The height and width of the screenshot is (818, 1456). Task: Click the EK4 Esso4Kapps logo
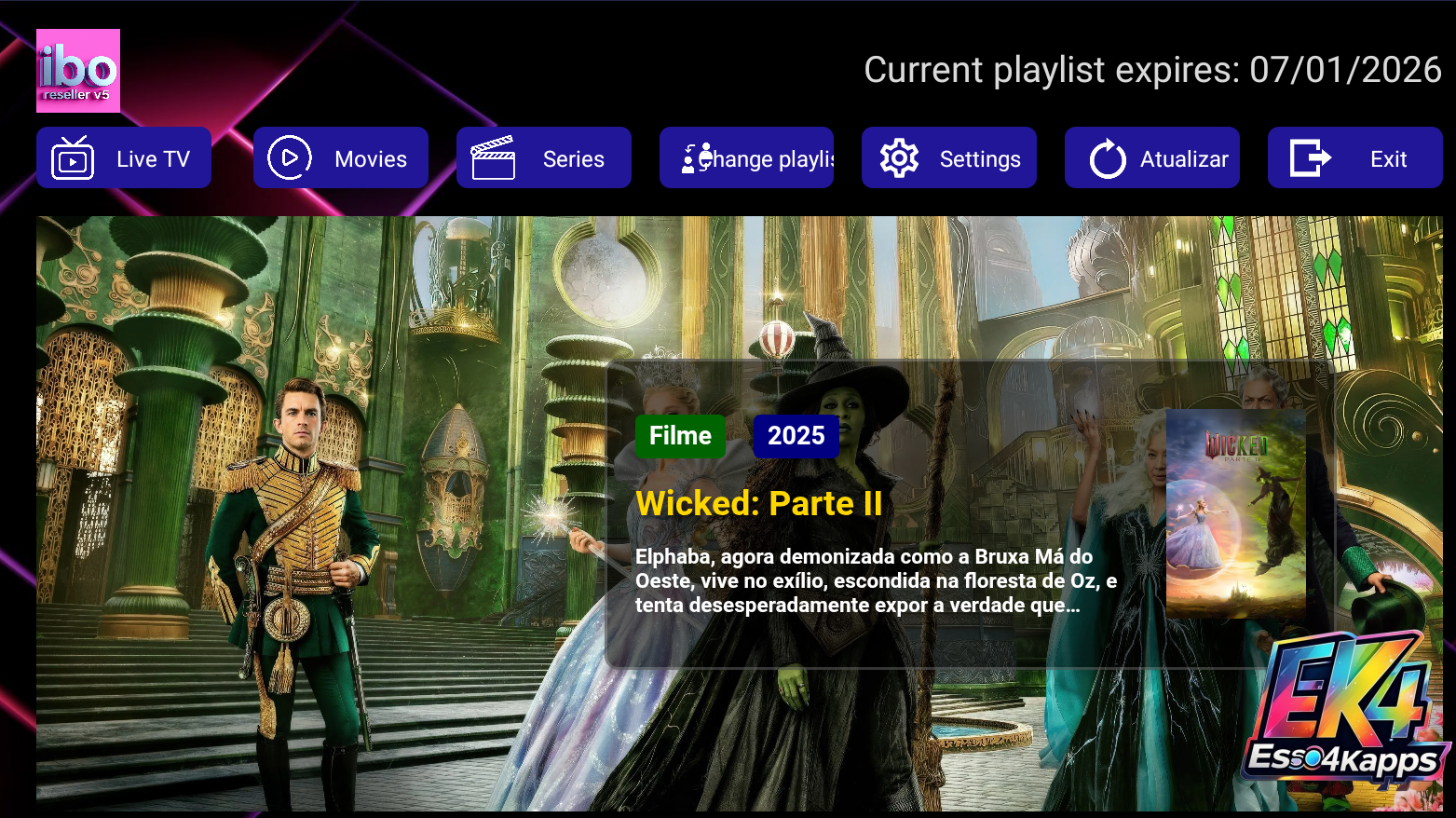pos(1344,714)
